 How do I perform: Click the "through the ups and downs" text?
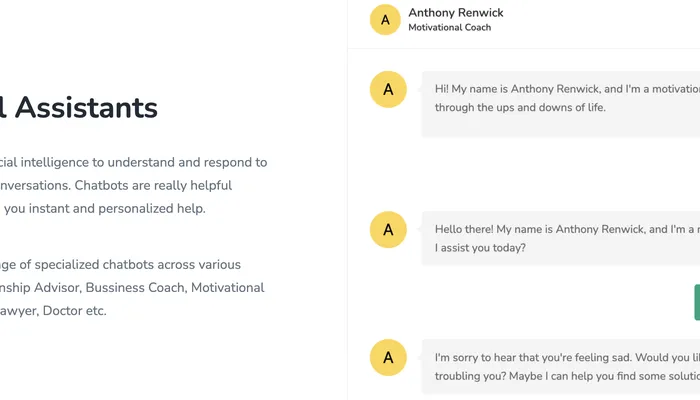pyautogui.click(x=520, y=107)
